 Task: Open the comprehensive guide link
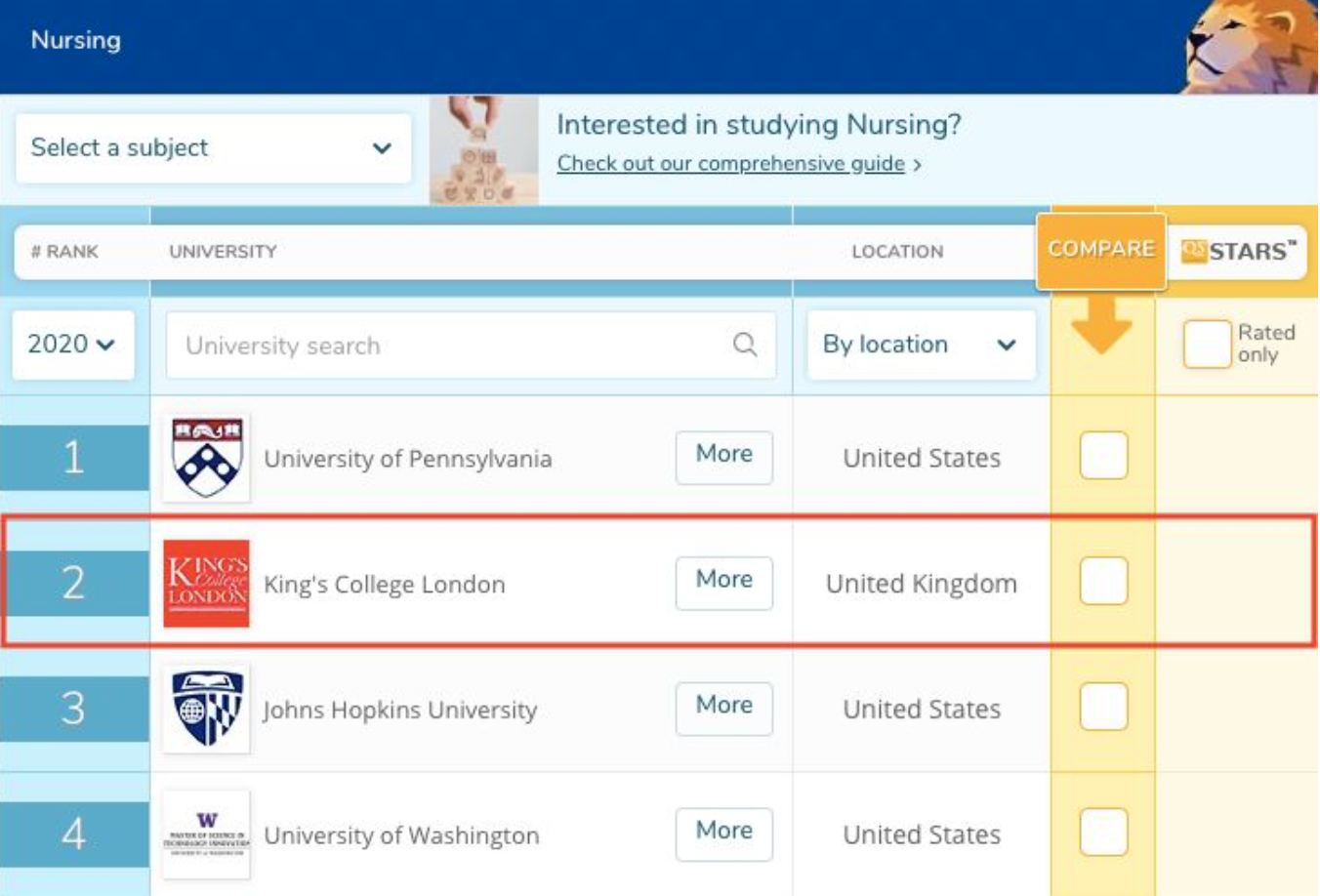click(731, 164)
